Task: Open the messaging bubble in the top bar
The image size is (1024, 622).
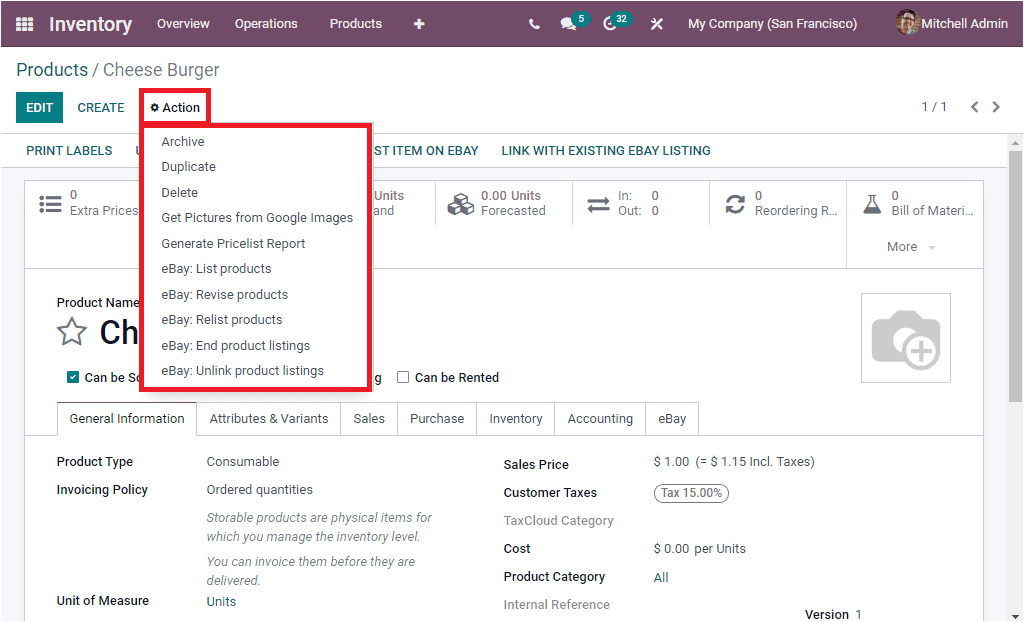Action: click(568, 23)
